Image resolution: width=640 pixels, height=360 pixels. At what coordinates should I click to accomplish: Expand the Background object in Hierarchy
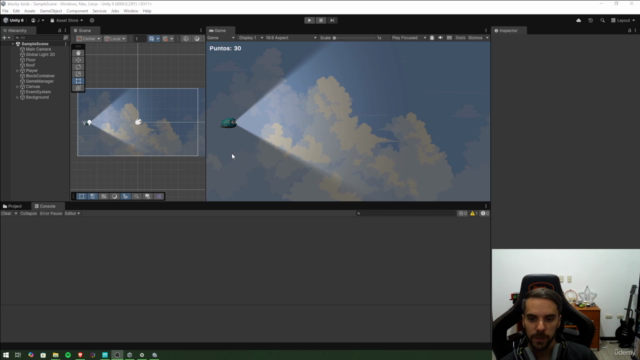click(17, 97)
